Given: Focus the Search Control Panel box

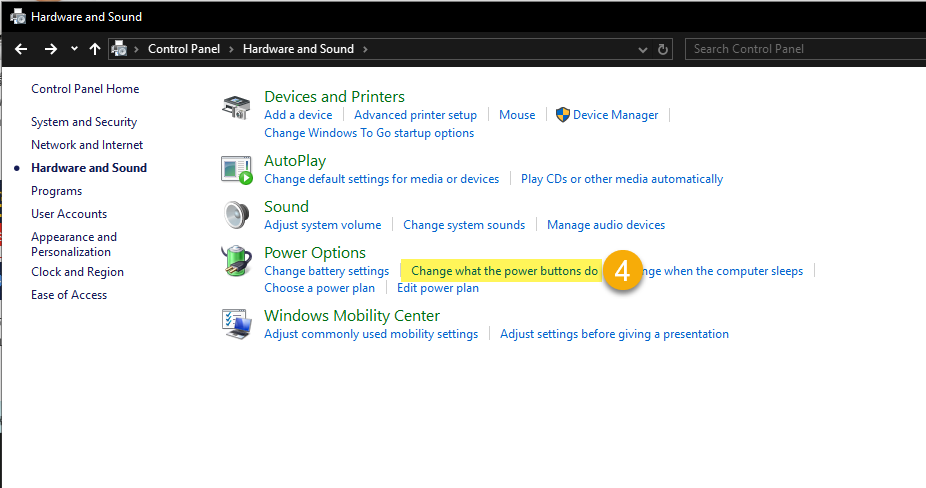Looking at the screenshot, I should (x=805, y=49).
